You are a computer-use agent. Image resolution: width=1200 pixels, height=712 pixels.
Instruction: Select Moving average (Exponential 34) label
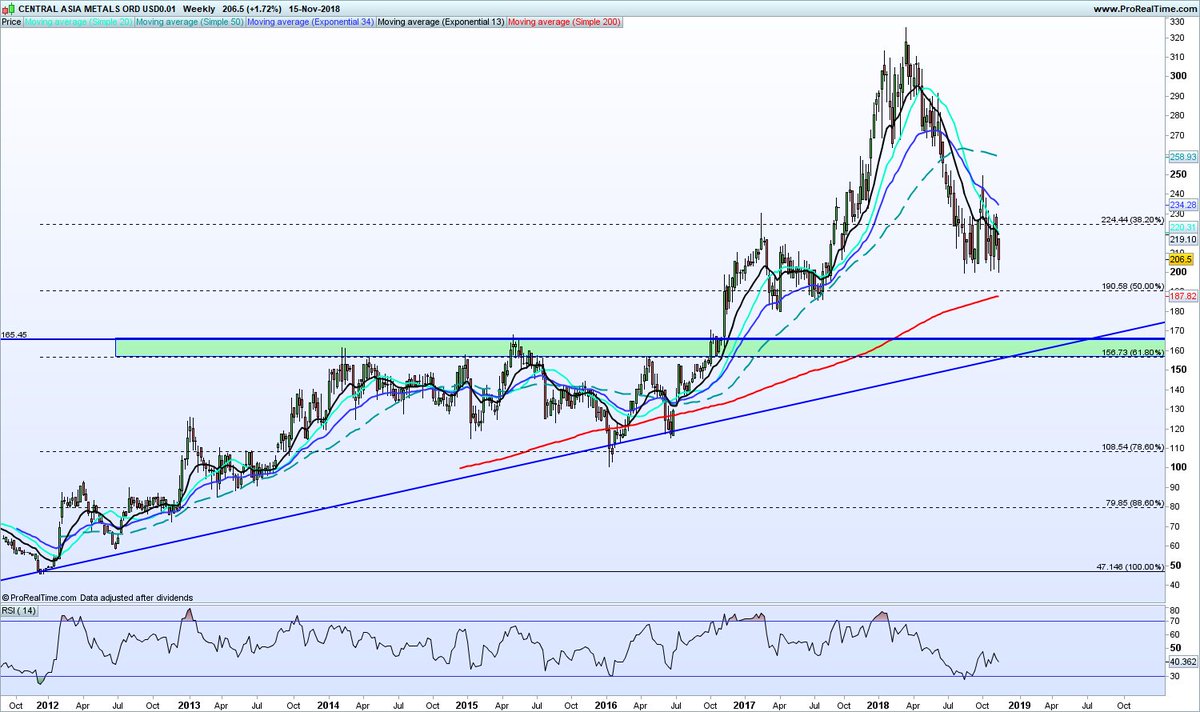pos(309,20)
